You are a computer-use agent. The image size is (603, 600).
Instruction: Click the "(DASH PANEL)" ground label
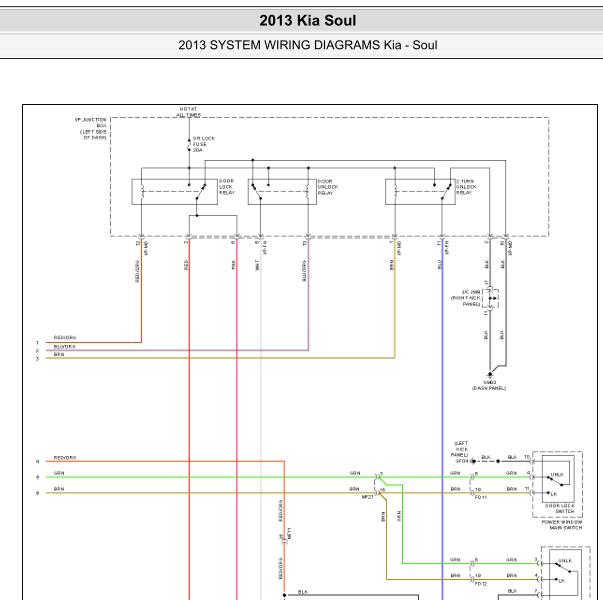tap(489, 388)
